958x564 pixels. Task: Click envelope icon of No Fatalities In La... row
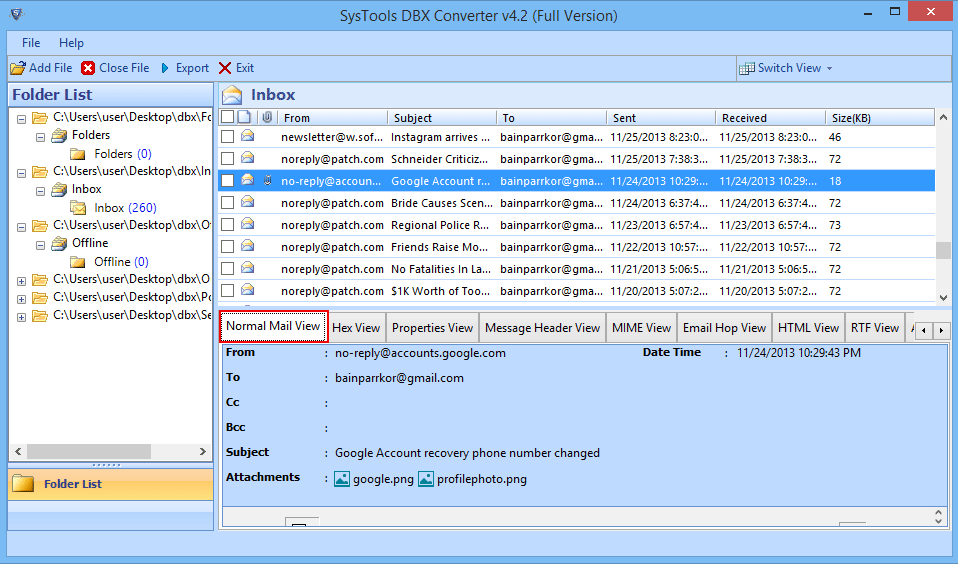coord(247,268)
